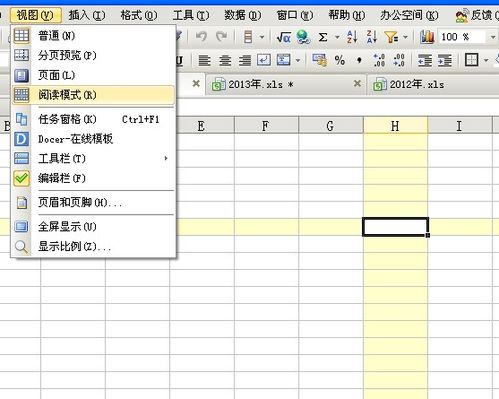The image size is (499, 399).
Task: Click the Filter funnel icon
Action: point(391,37)
